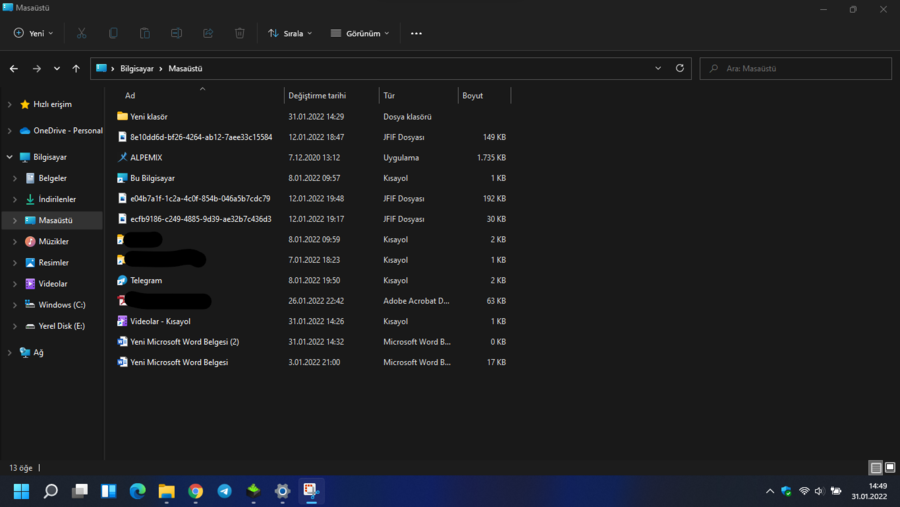
Task: Switch to details view in status bar
Action: [875, 467]
